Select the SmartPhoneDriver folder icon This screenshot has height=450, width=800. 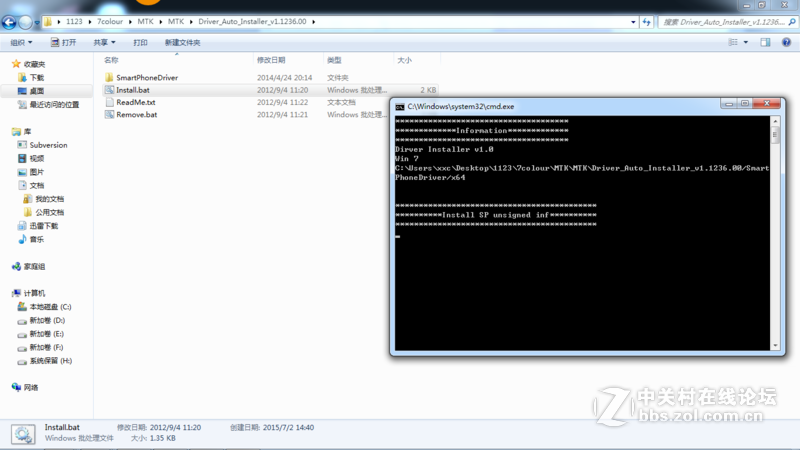[x=109, y=78]
